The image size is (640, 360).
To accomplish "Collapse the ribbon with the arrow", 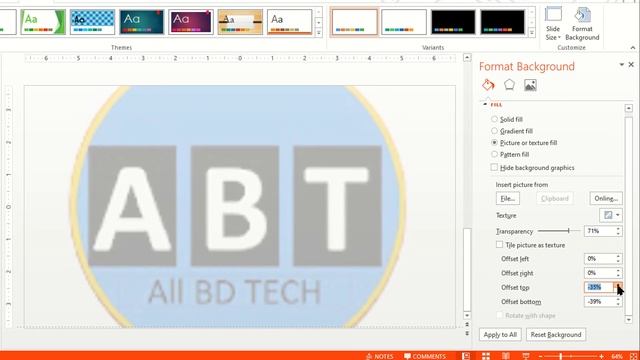I will click(x=633, y=48).
